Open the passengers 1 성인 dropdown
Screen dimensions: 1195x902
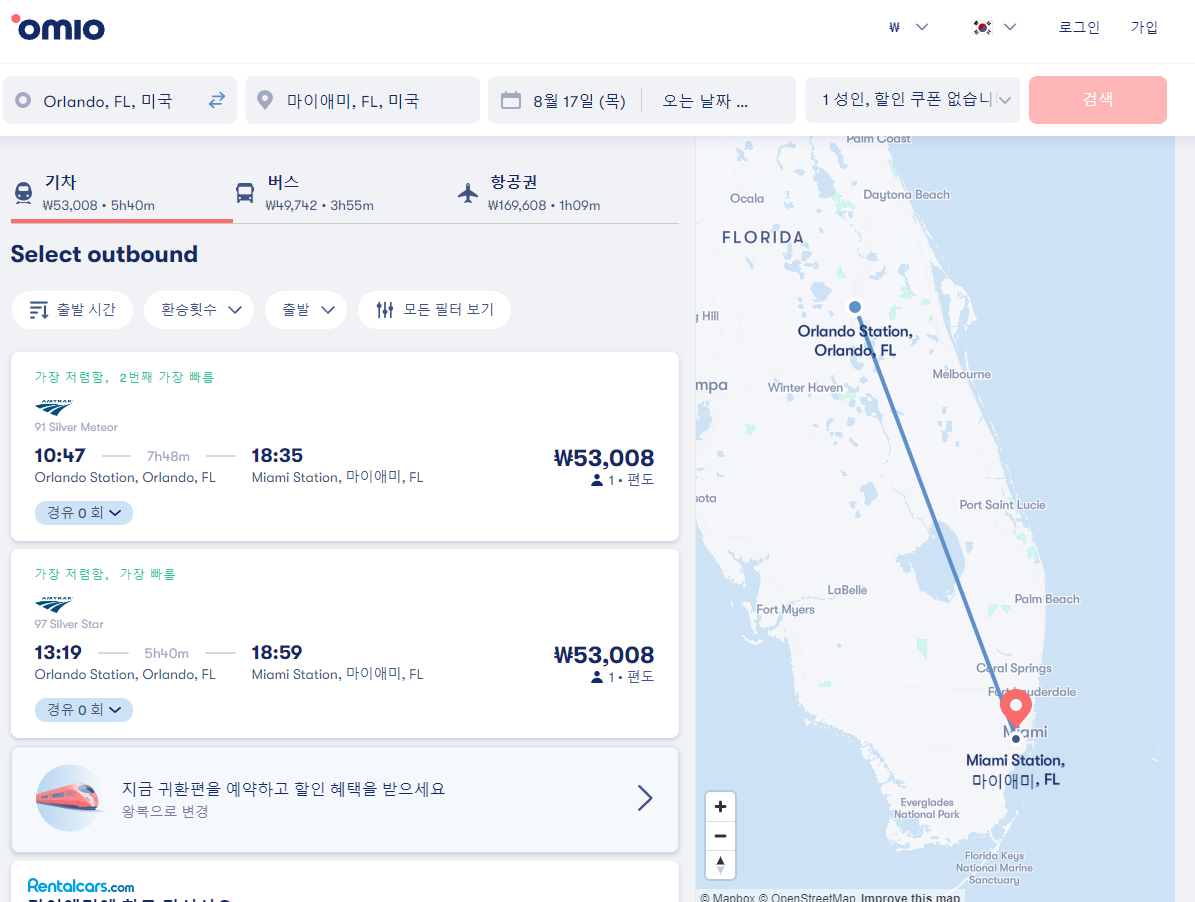pyautogui.click(x=912, y=100)
